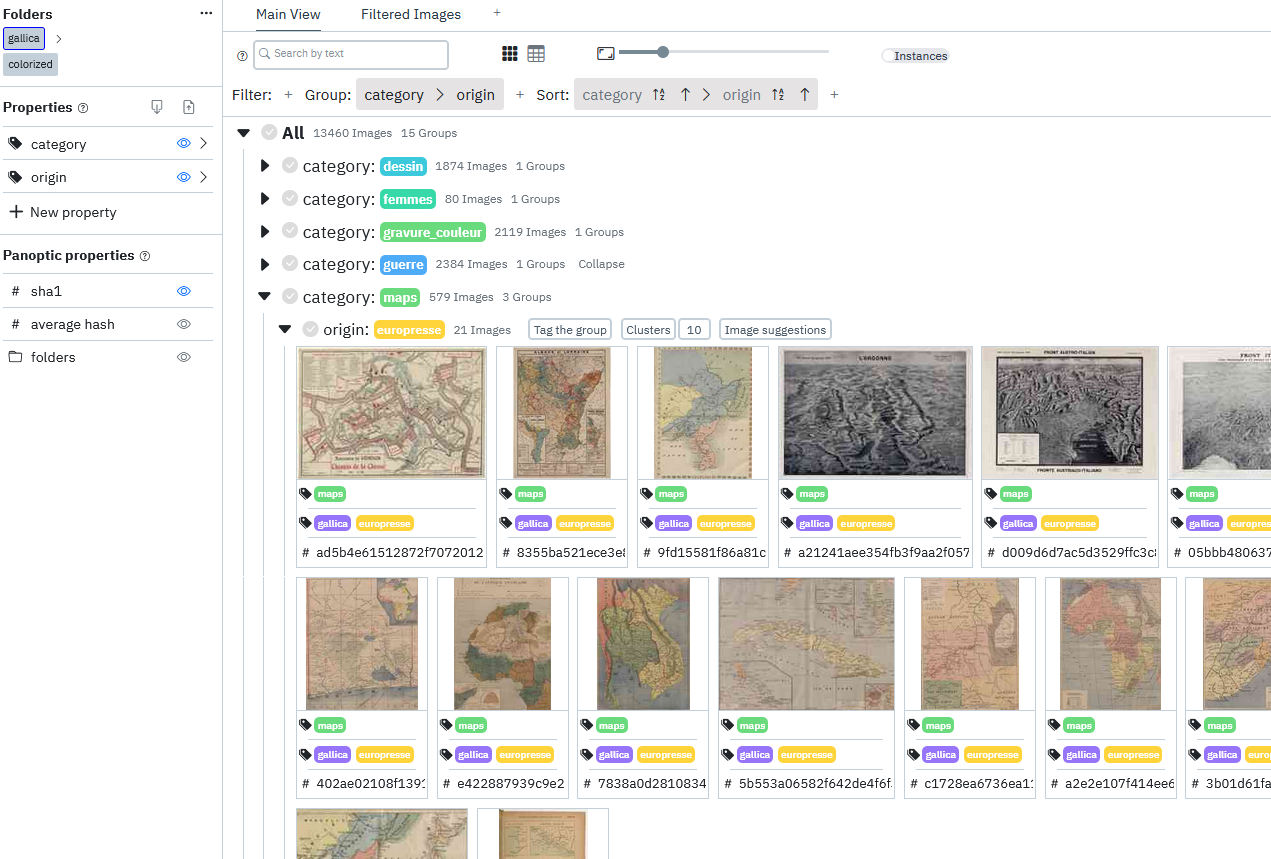
Task: Expand the category property chevron
Action: (x=203, y=144)
